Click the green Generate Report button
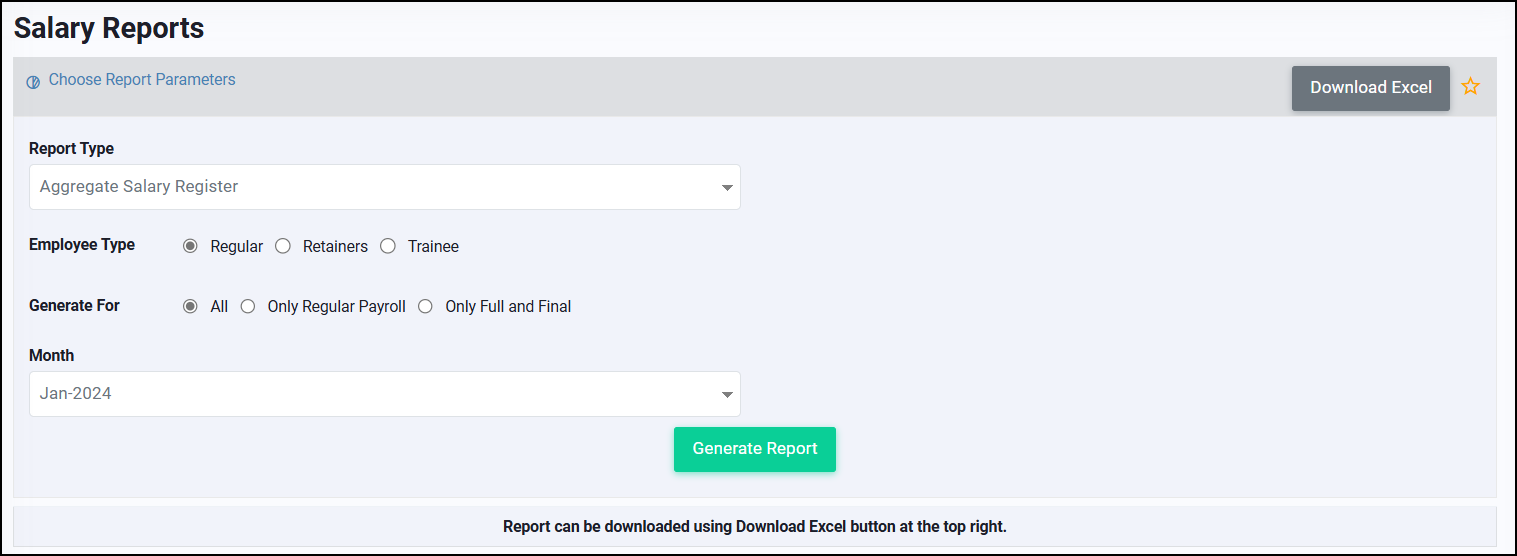 [x=755, y=449]
